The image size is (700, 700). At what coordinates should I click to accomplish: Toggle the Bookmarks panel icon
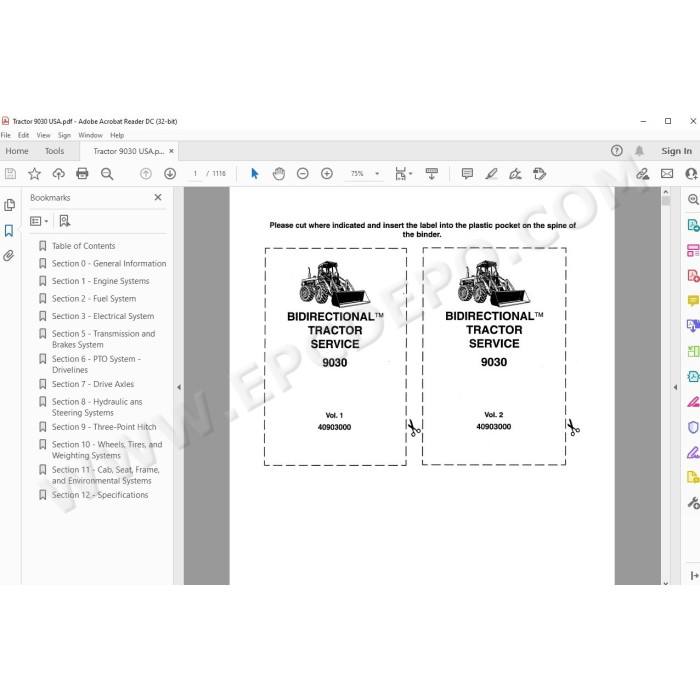tap(9, 230)
